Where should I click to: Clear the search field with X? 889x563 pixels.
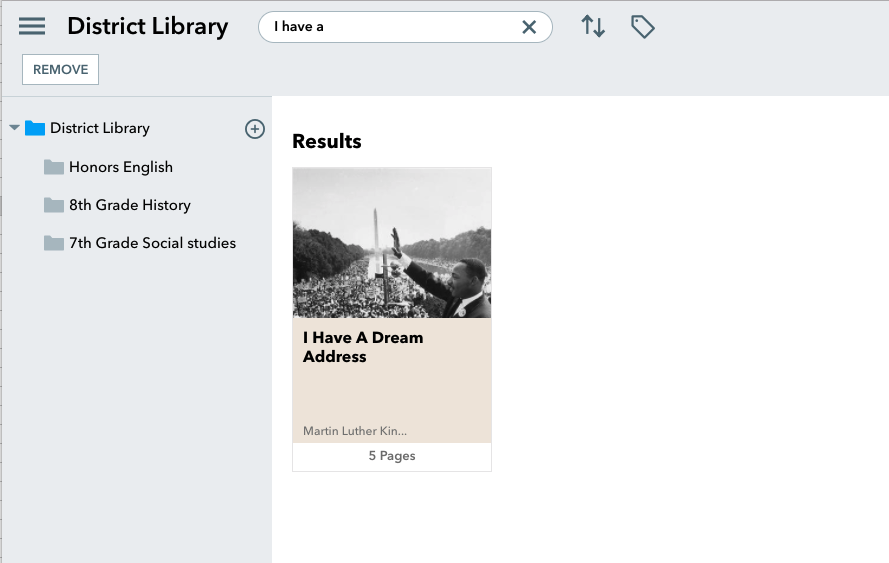529,27
